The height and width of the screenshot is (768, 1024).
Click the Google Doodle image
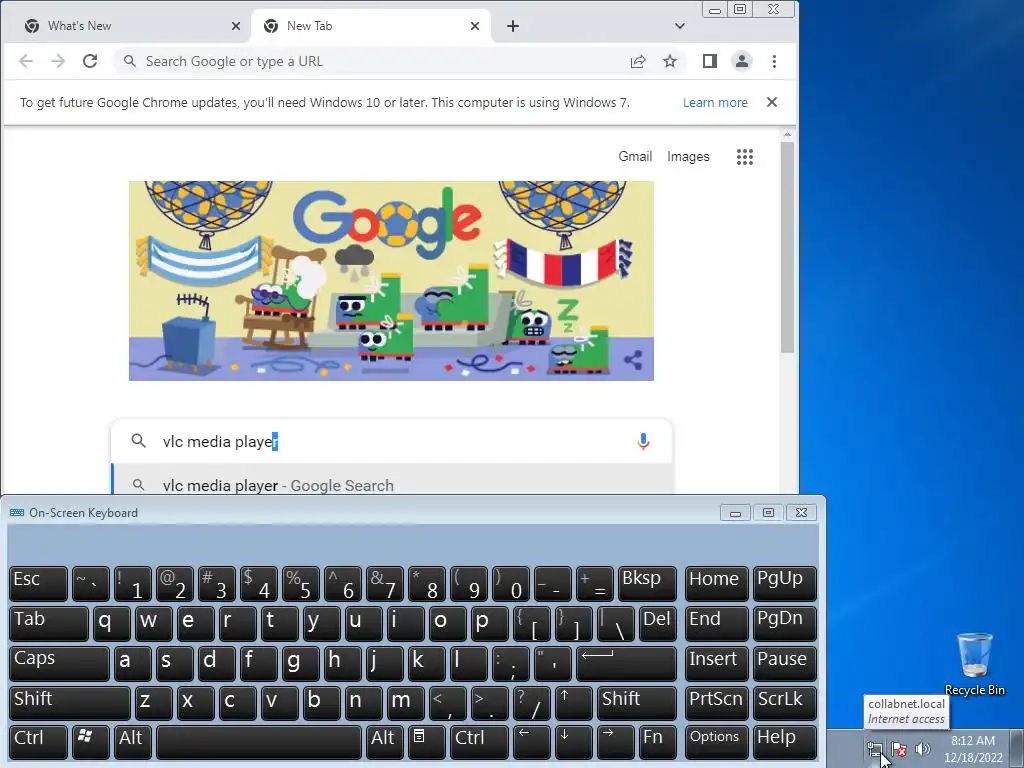391,281
